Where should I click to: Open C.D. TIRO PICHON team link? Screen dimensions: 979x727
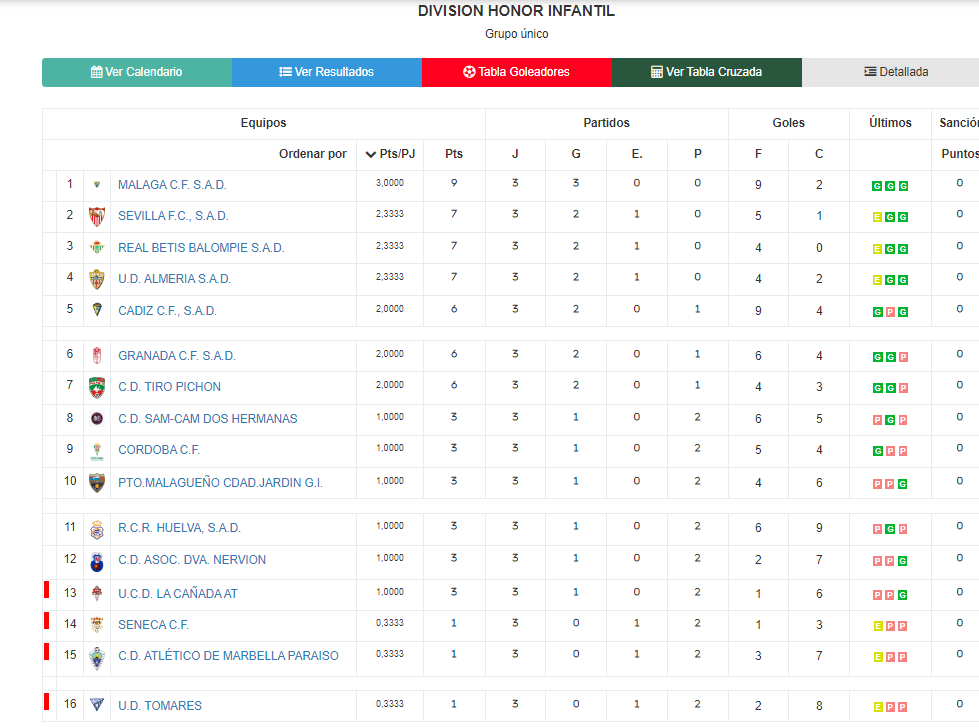[x=169, y=387]
